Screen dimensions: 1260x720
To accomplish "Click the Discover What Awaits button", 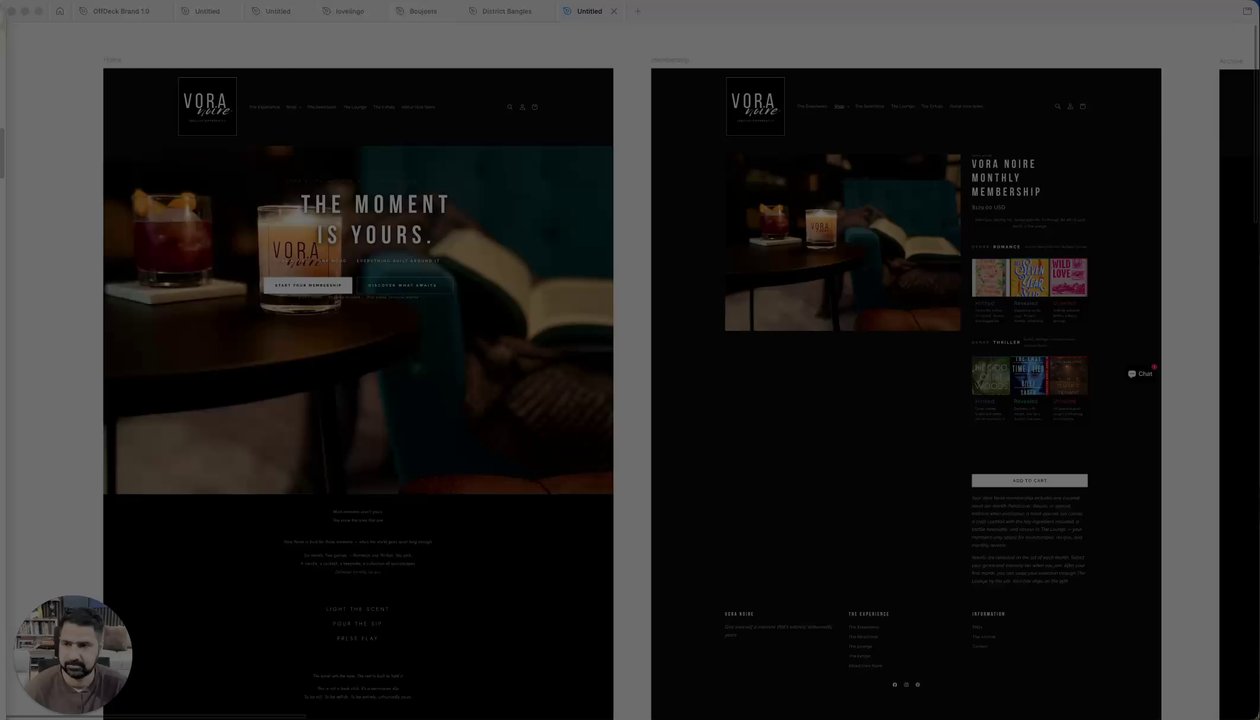I will [402, 285].
